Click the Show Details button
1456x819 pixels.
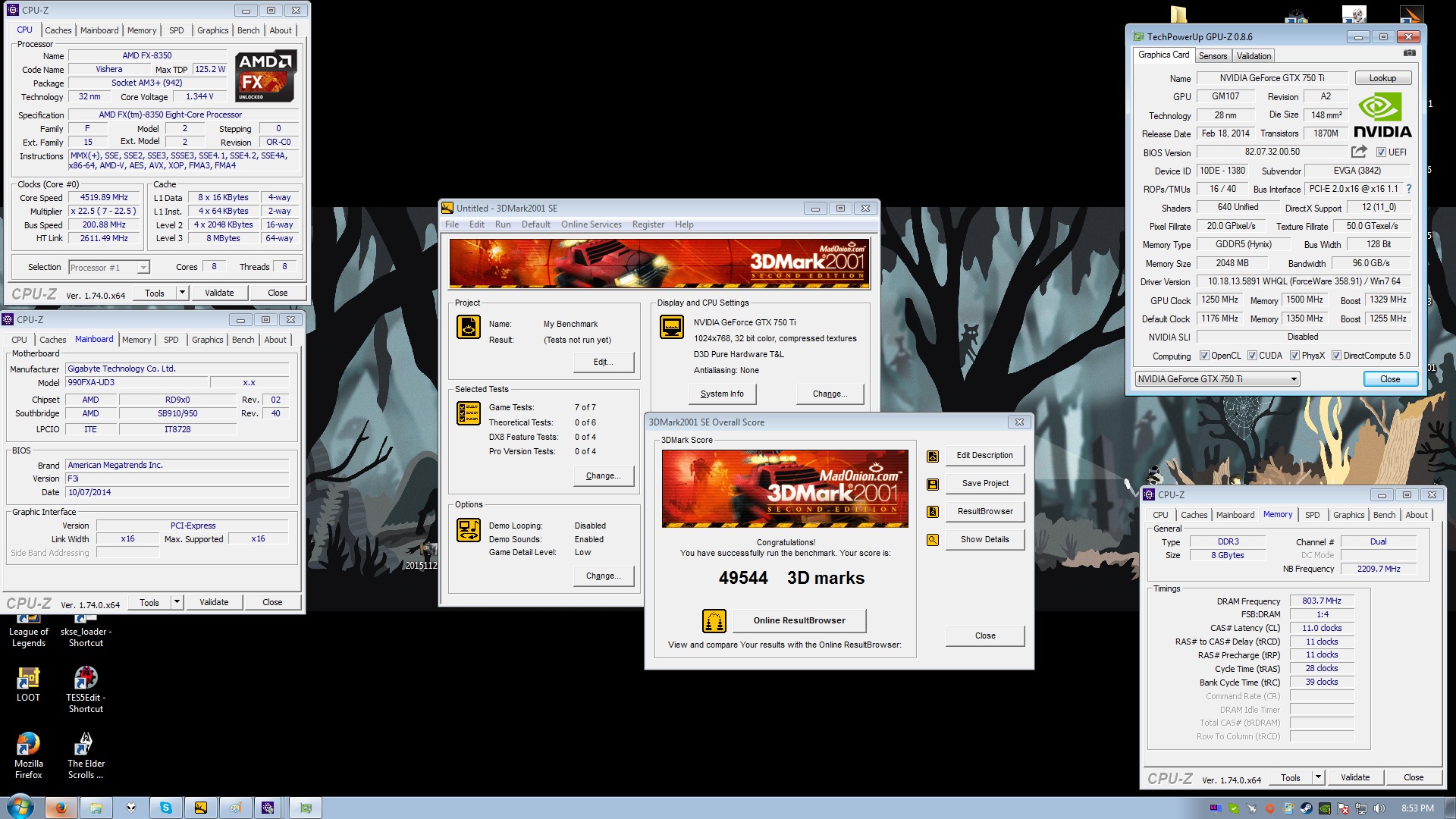[x=984, y=539]
